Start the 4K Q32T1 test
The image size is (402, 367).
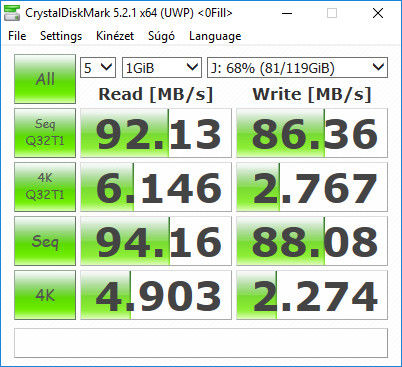coord(45,187)
